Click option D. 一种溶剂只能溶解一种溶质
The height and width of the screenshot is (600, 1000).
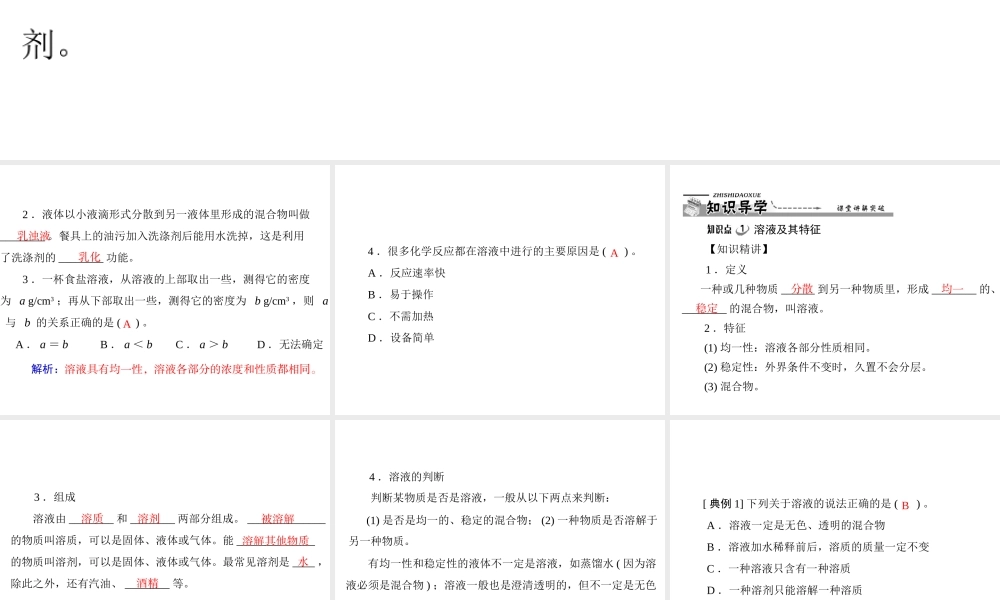(x=784, y=590)
